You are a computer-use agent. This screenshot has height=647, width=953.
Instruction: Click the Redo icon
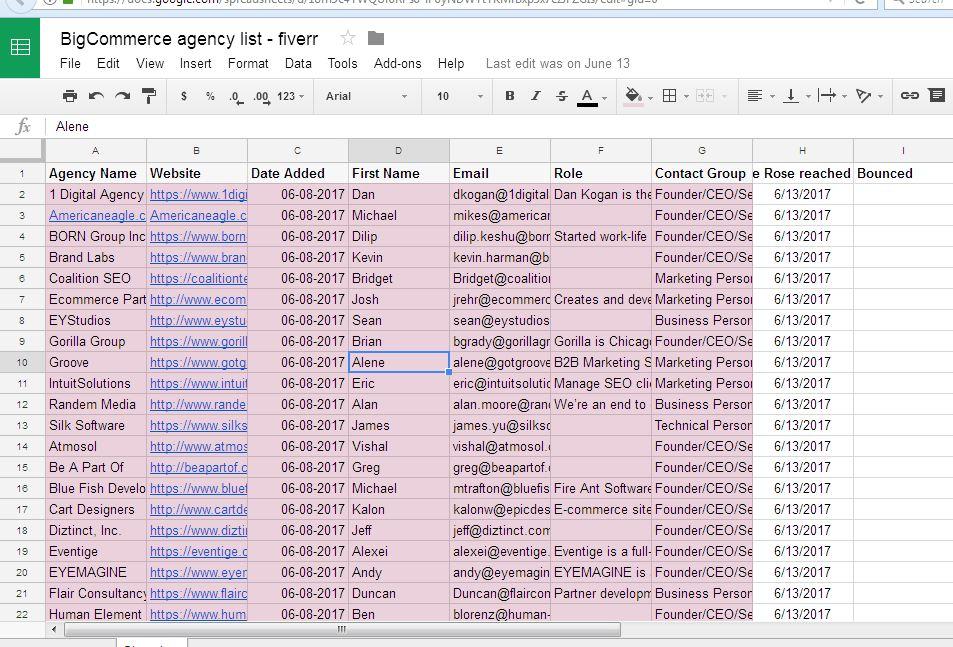[120, 95]
